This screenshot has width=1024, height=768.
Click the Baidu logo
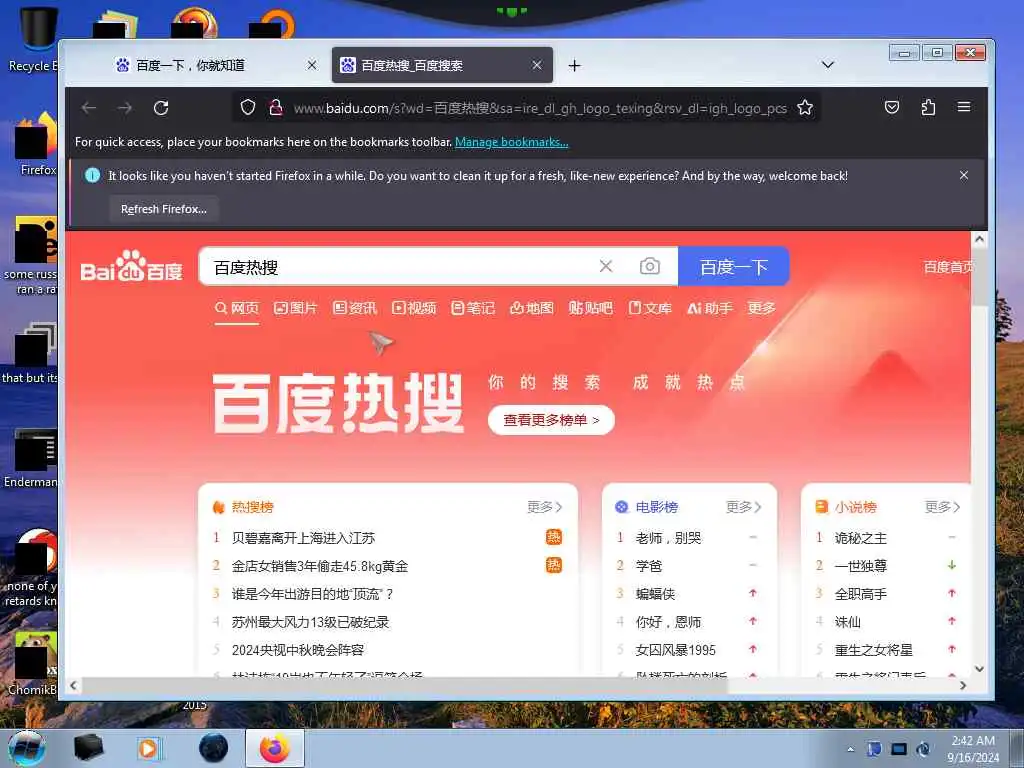[131, 266]
